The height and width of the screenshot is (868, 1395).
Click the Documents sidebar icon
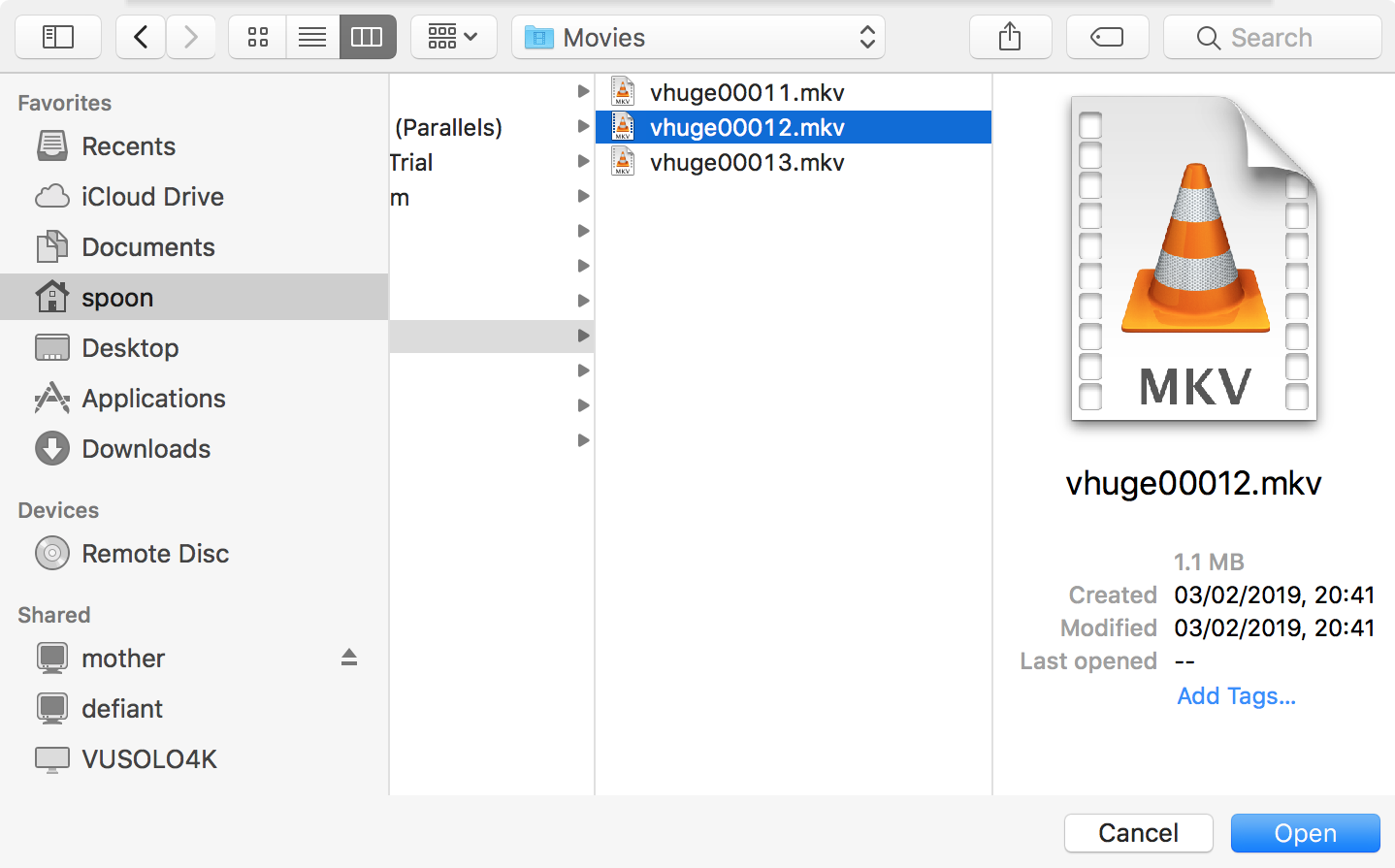(52, 247)
